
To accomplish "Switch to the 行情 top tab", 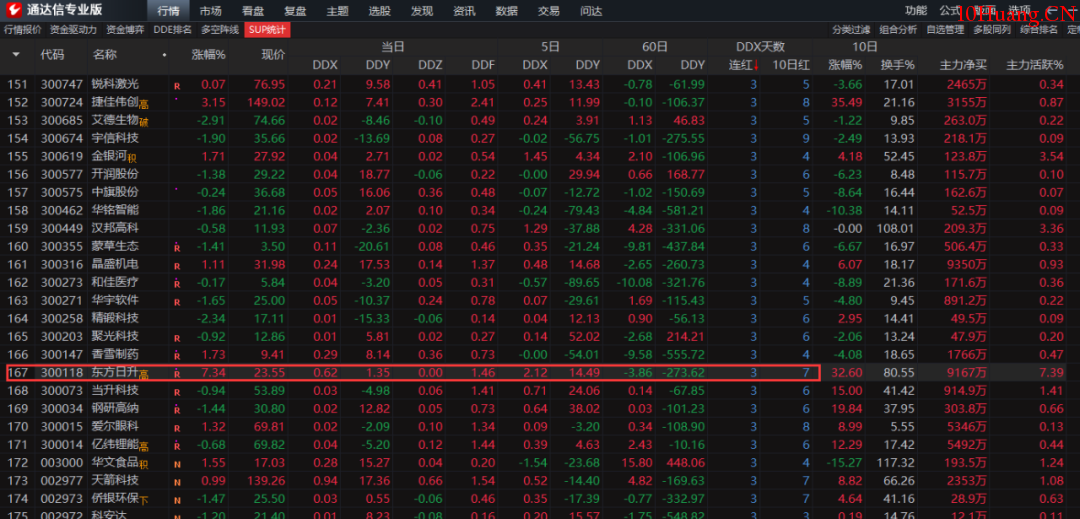I will click(x=168, y=11).
